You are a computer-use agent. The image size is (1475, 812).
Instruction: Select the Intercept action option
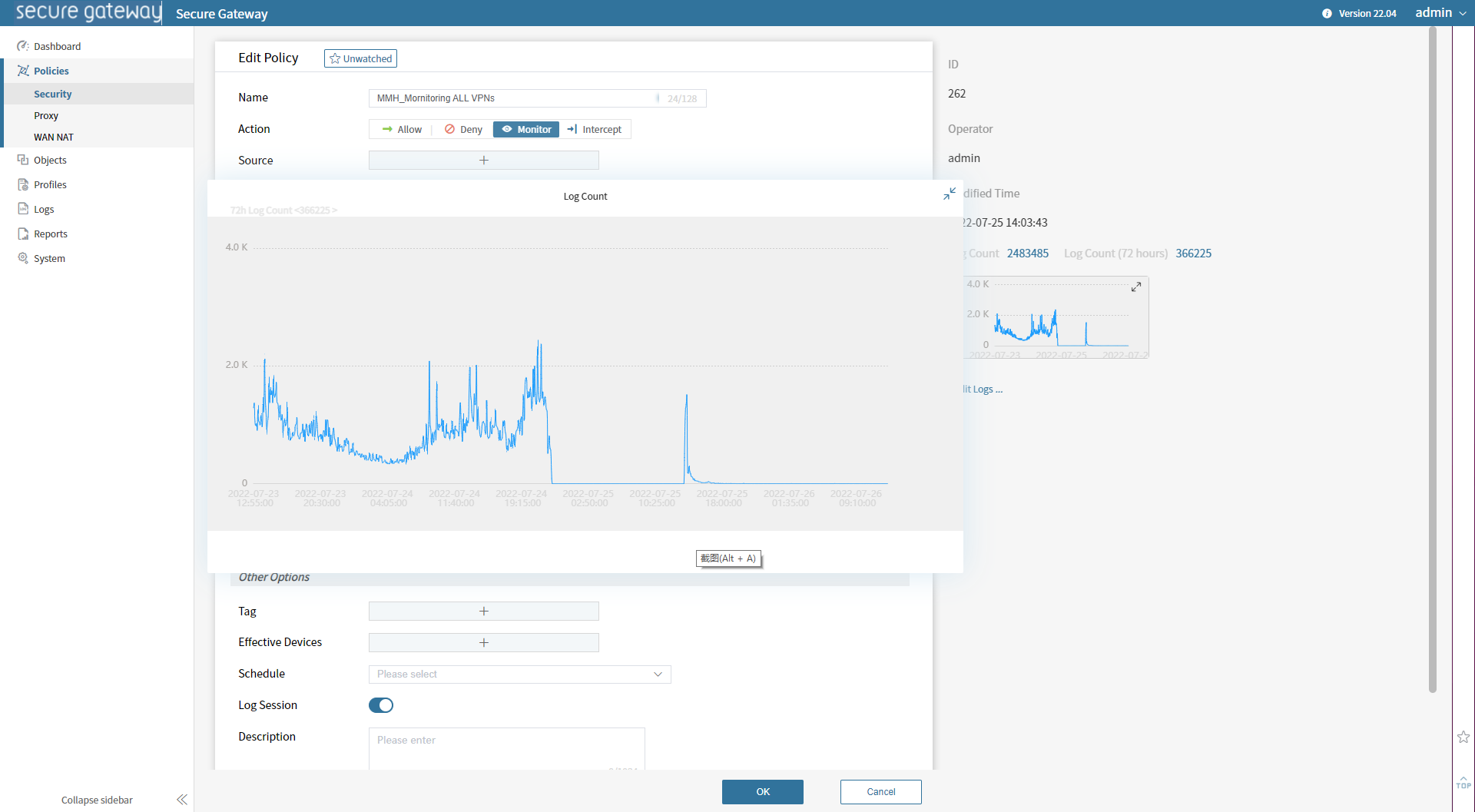(595, 129)
